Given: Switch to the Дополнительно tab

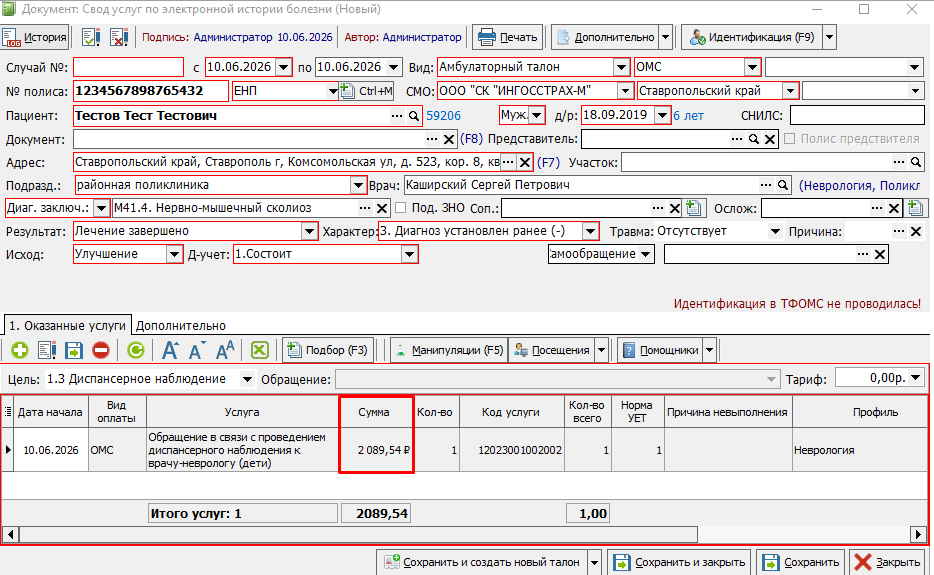Looking at the screenshot, I should pyautogui.click(x=181, y=326).
